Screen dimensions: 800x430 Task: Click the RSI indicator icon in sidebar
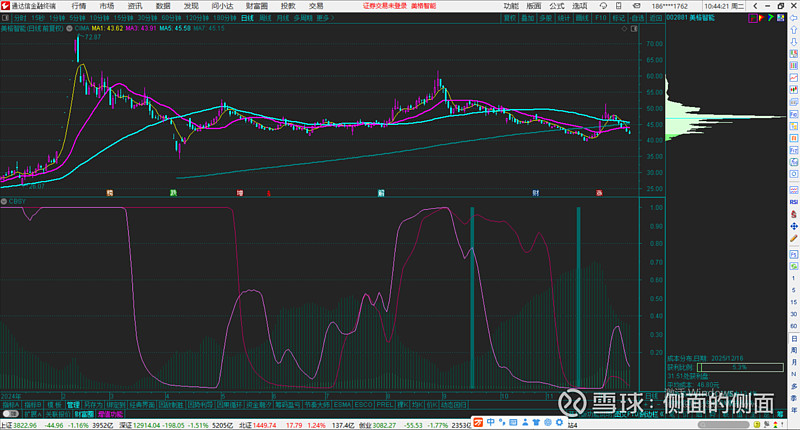click(x=794, y=202)
